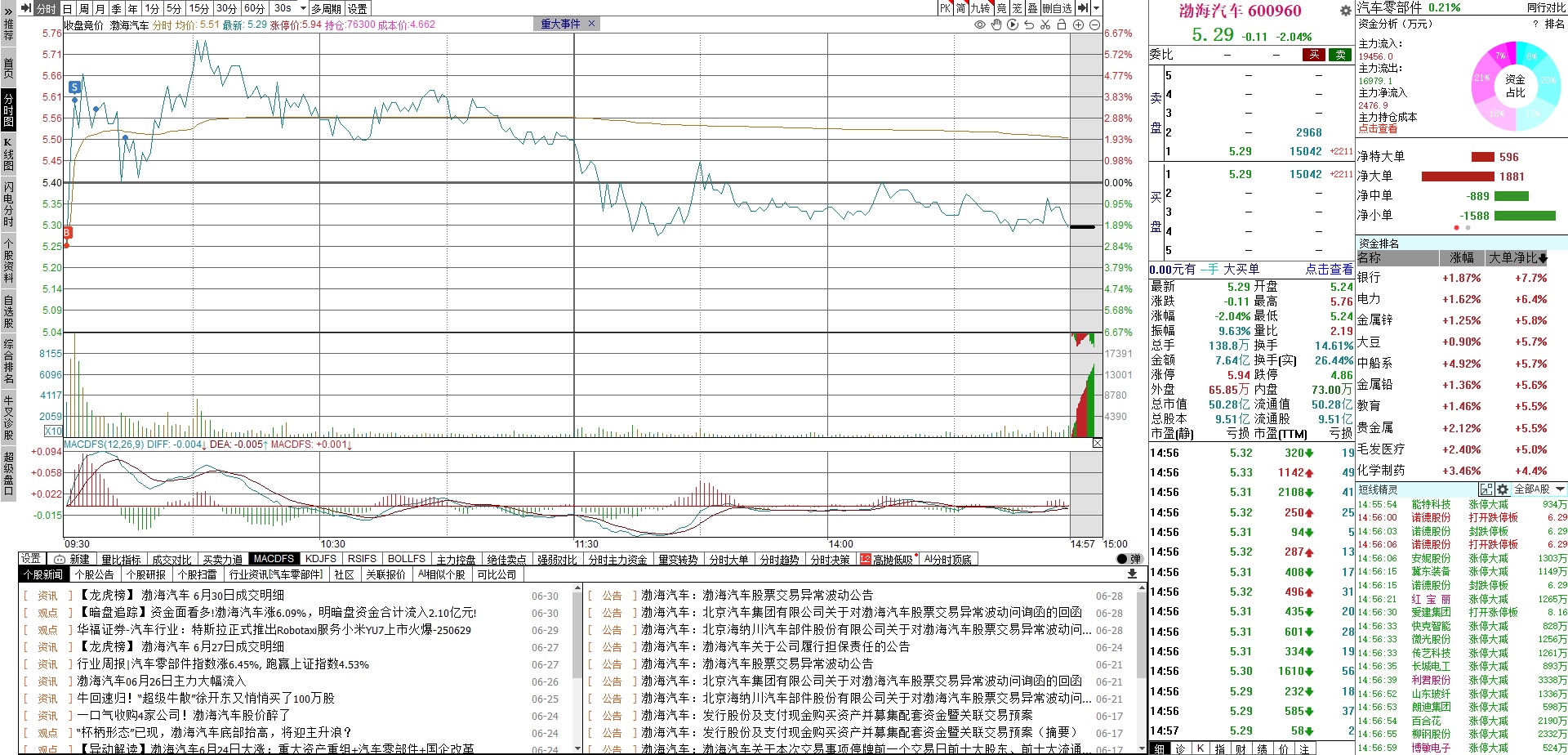Click the help question mark beside 排名
The image size is (1568, 755).
click(1535, 24)
